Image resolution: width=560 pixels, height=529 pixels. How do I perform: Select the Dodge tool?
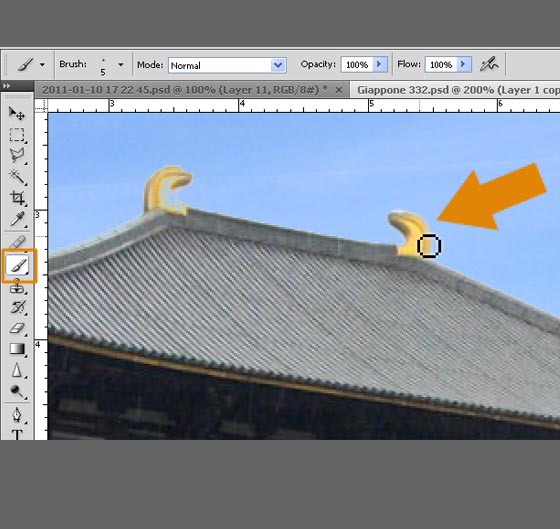coord(17,391)
